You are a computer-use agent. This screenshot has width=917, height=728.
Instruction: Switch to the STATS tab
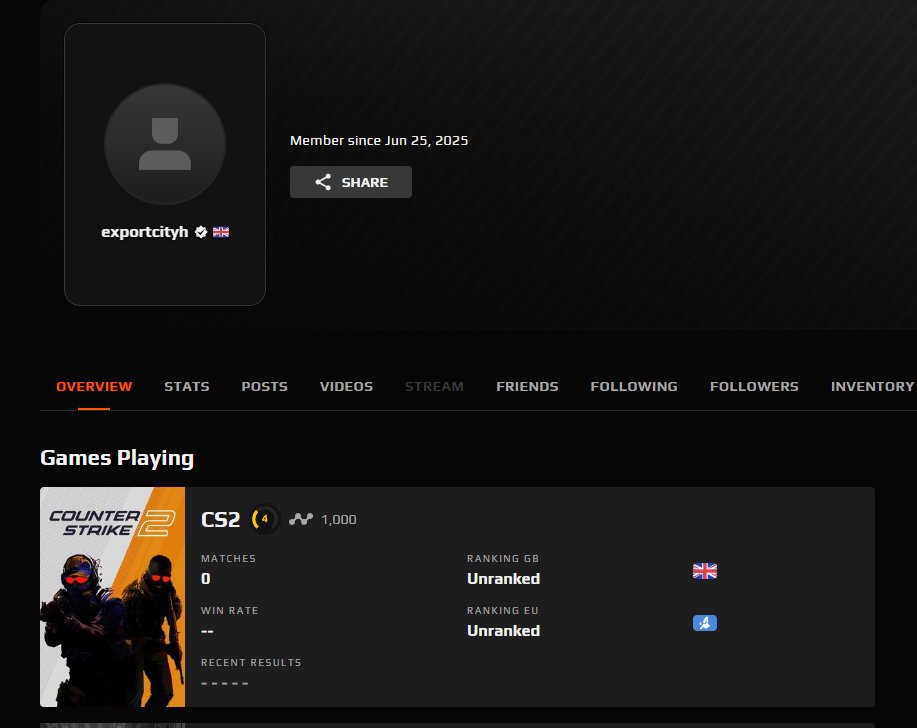click(x=187, y=386)
